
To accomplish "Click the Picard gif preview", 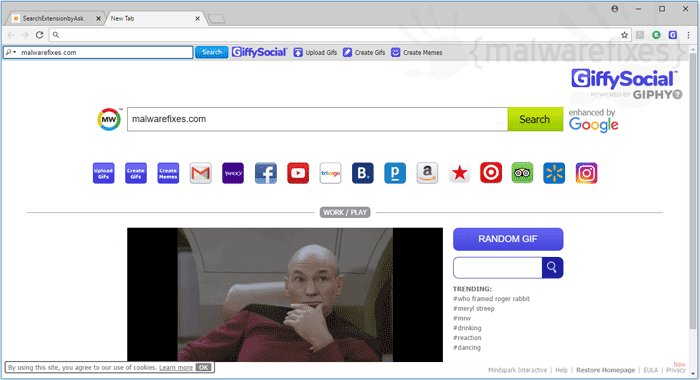I will 285,295.
